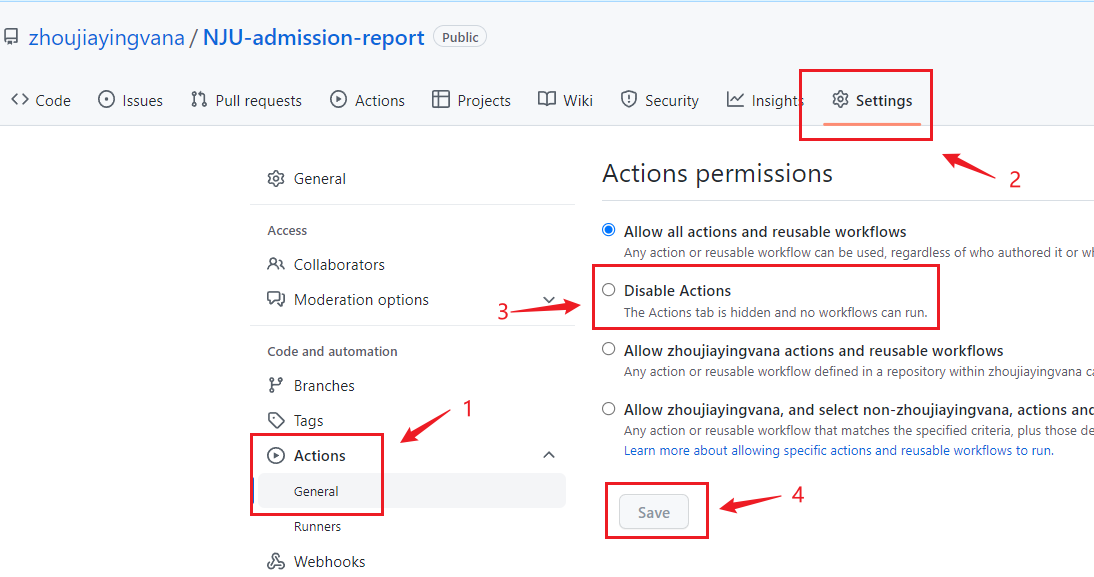Open the Pull requests tab
Screen dimensions: 1094x577
[246, 100]
